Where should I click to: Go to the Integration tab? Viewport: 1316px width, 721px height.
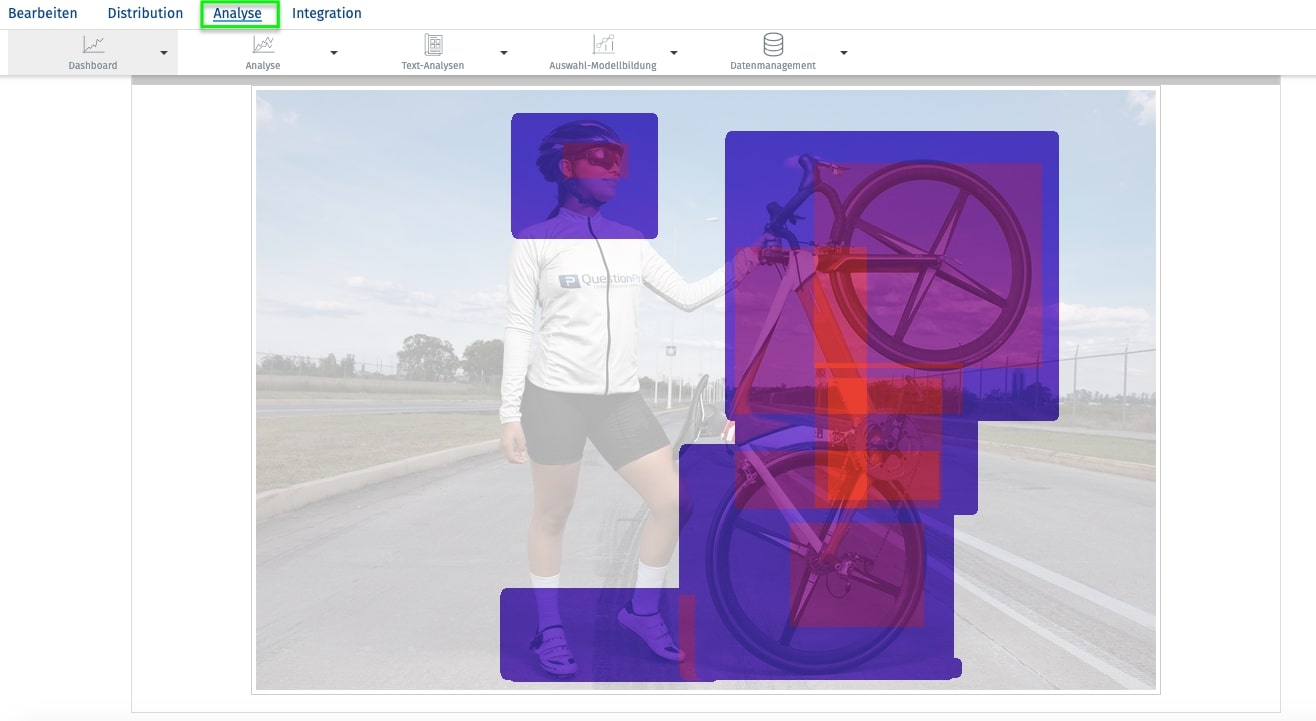[327, 14]
